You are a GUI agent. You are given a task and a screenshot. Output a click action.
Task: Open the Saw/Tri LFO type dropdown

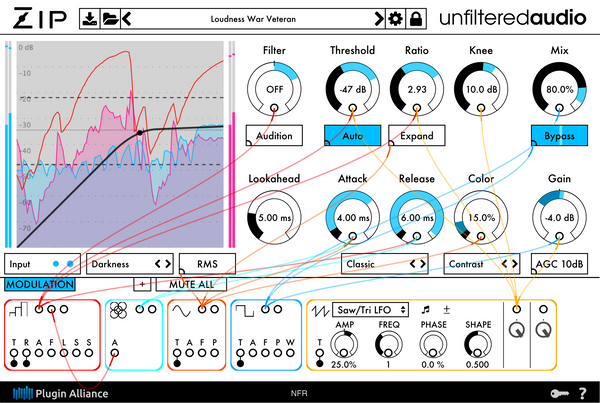pyautogui.click(x=370, y=310)
